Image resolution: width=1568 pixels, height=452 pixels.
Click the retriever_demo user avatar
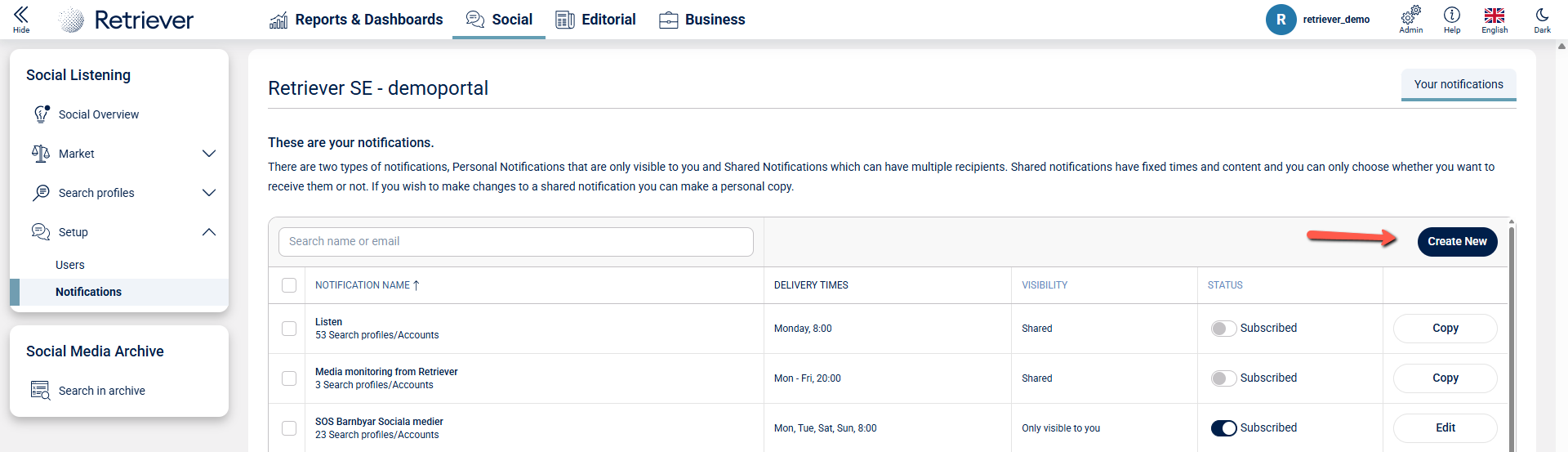(x=1281, y=20)
